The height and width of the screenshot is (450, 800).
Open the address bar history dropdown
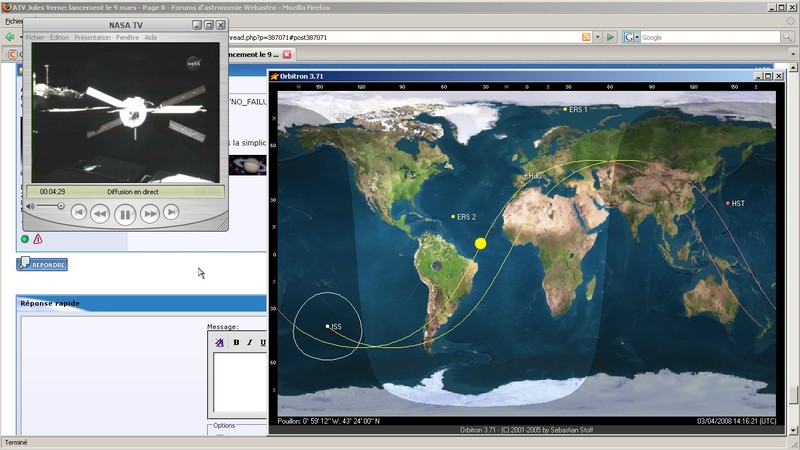coord(597,37)
